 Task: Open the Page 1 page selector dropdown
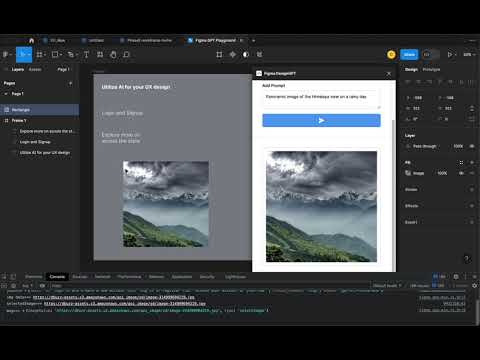coord(64,69)
